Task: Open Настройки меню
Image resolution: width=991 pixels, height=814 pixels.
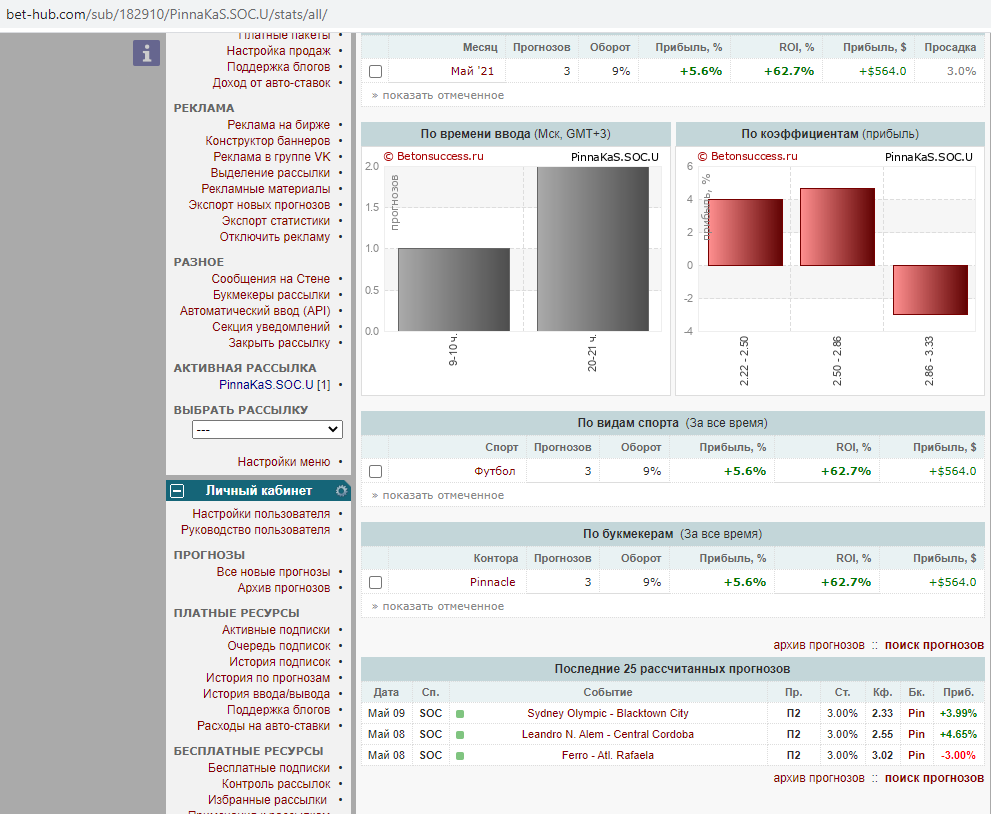Action: [x=284, y=462]
